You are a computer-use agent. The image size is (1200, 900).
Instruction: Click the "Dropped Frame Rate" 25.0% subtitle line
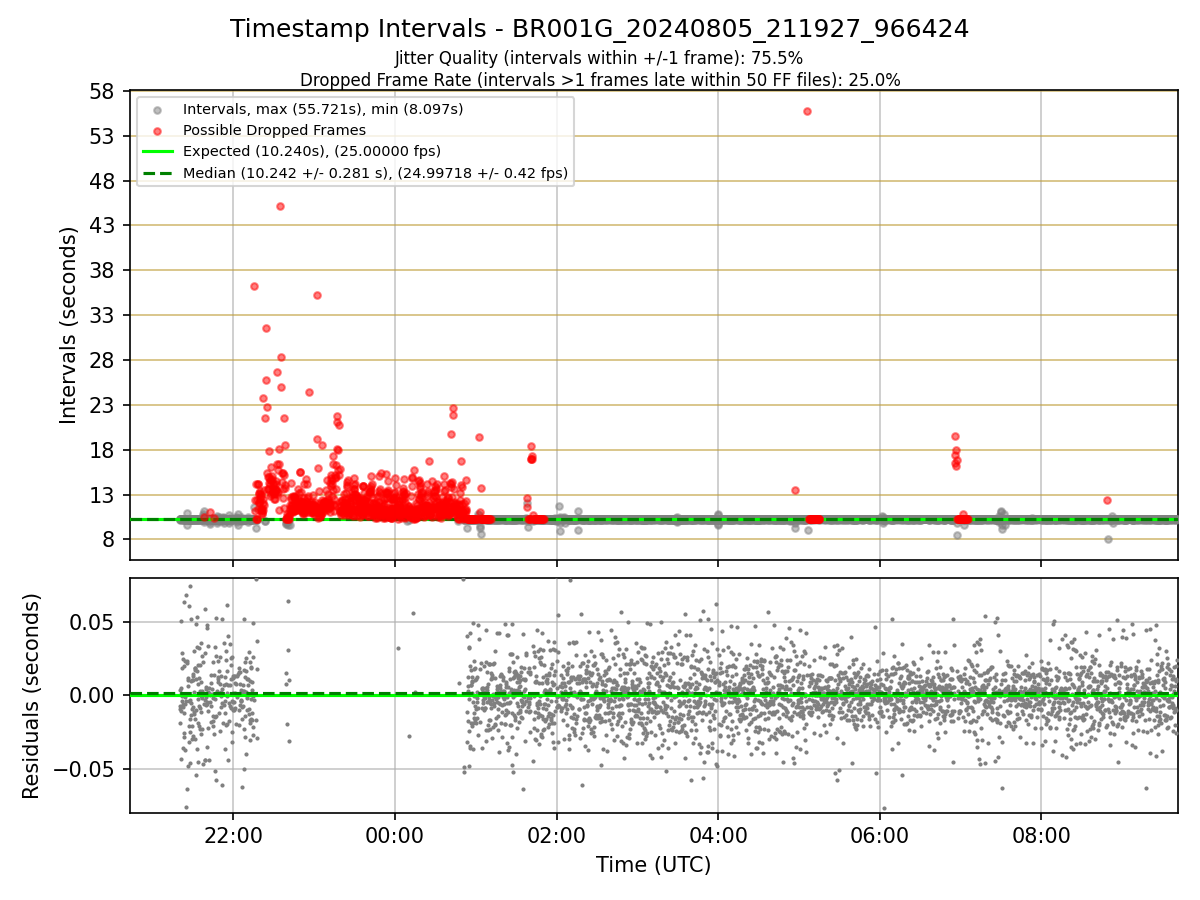(600, 80)
